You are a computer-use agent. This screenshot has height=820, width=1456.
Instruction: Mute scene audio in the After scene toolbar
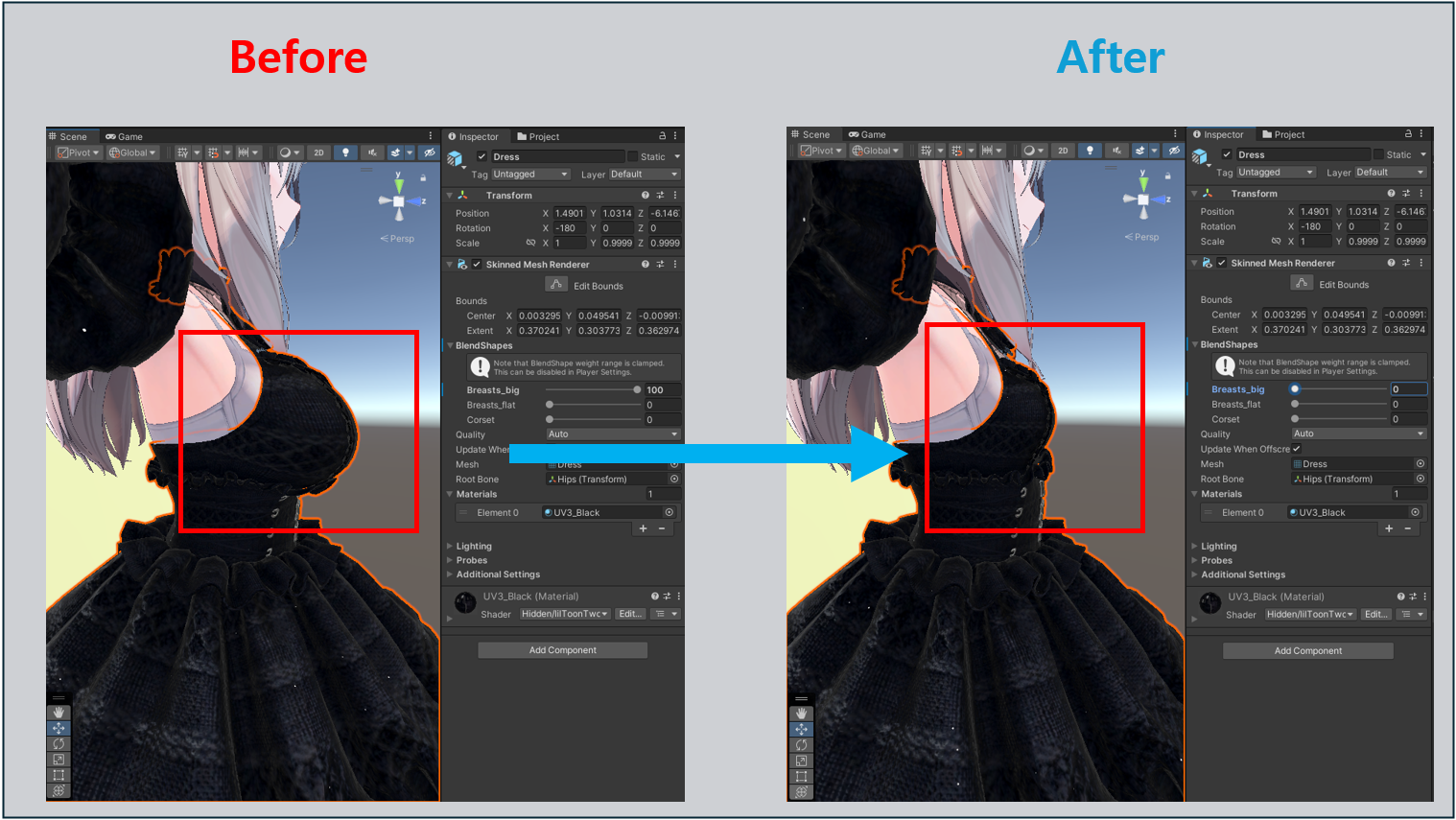point(1115,151)
